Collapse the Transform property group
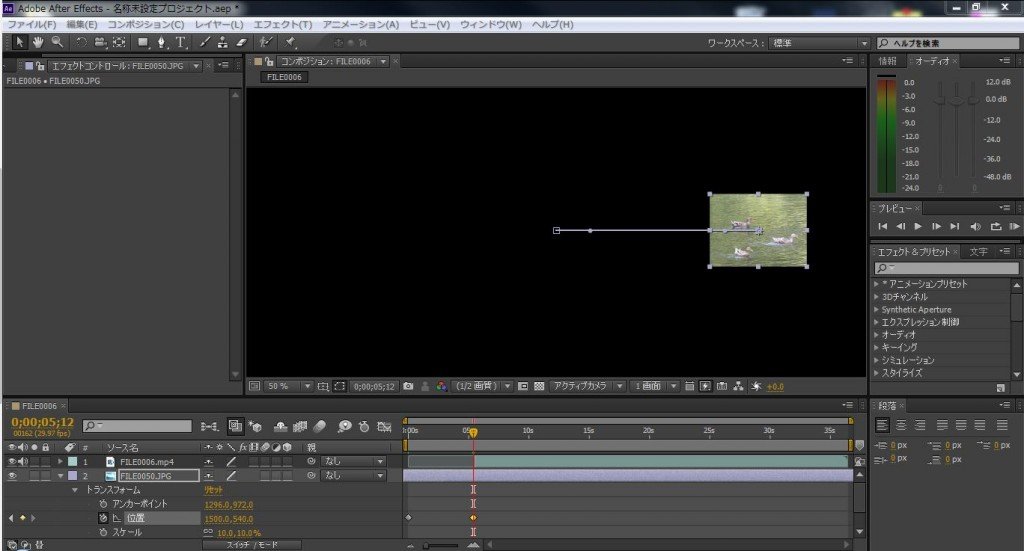 [x=74, y=490]
